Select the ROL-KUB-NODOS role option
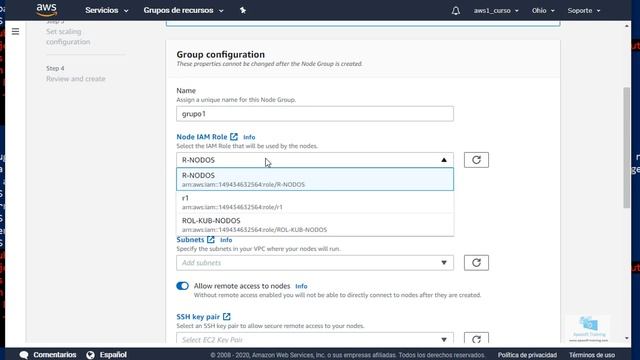Viewport: 640px width, 360px height. pos(315,224)
